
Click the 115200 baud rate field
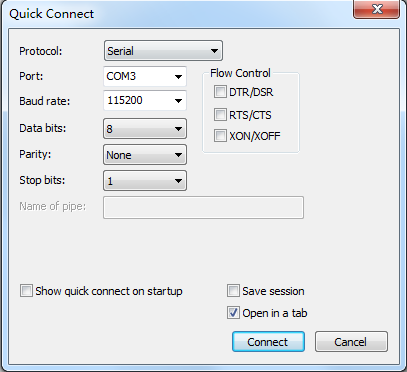click(137, 100)
